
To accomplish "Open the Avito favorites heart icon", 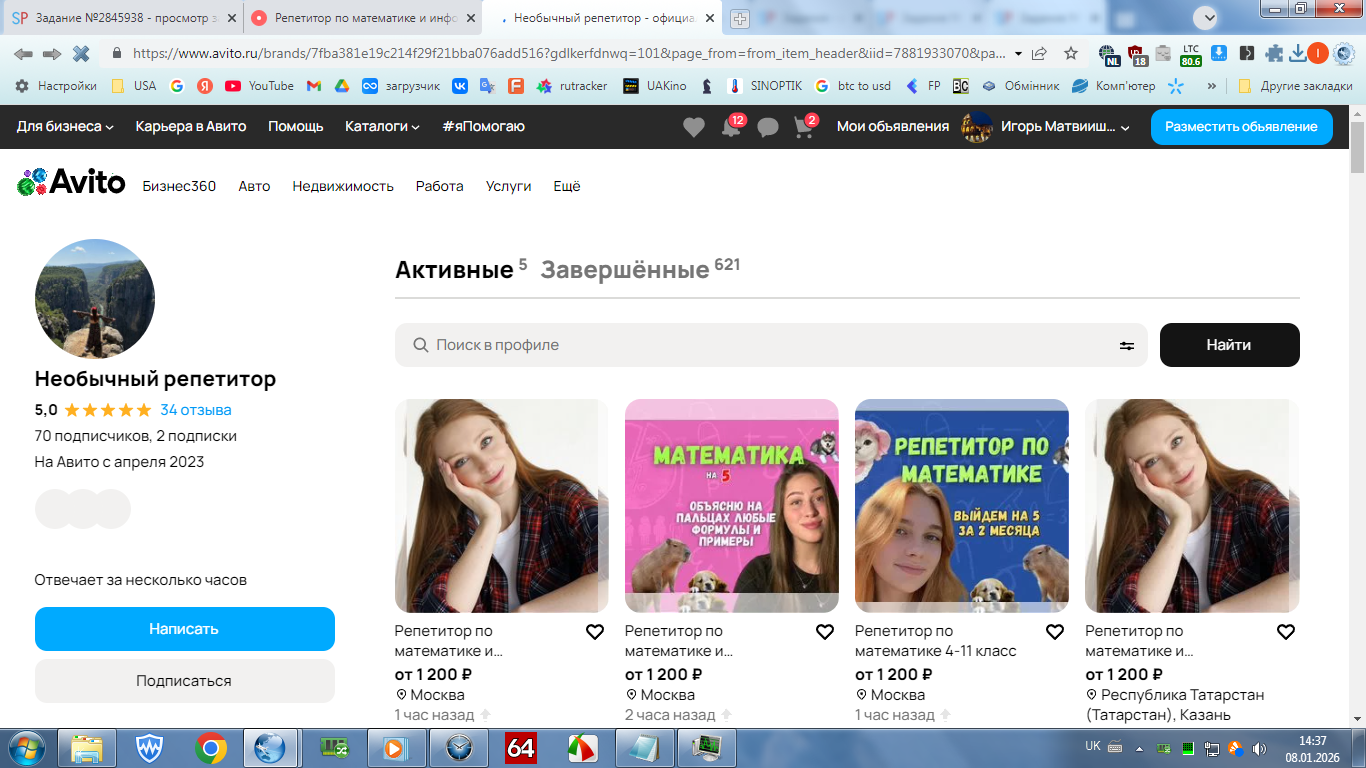I will pyautogui.click(x=694, y=127).
